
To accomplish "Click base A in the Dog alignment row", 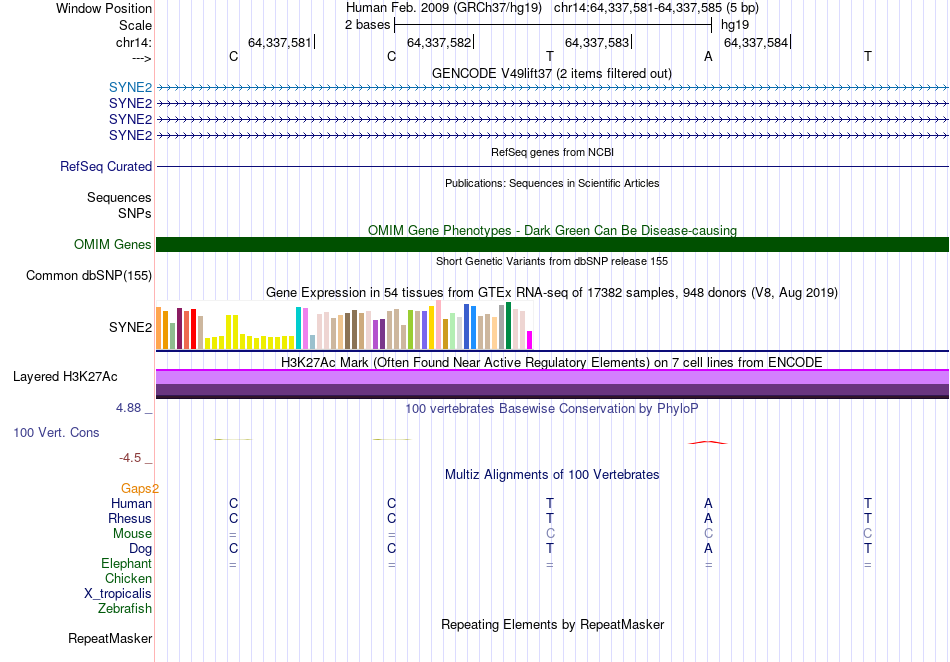I will pos(708,549).
